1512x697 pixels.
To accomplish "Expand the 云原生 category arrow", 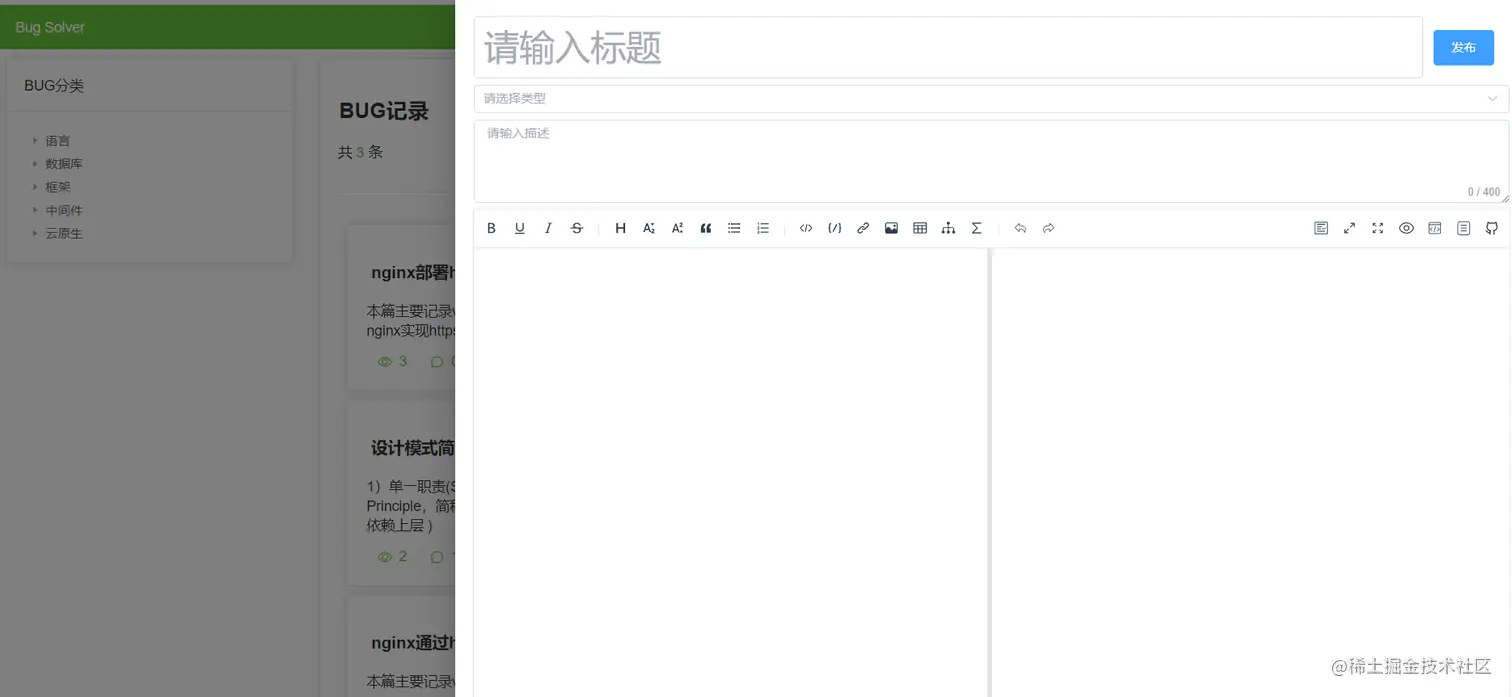I will 35,233.
